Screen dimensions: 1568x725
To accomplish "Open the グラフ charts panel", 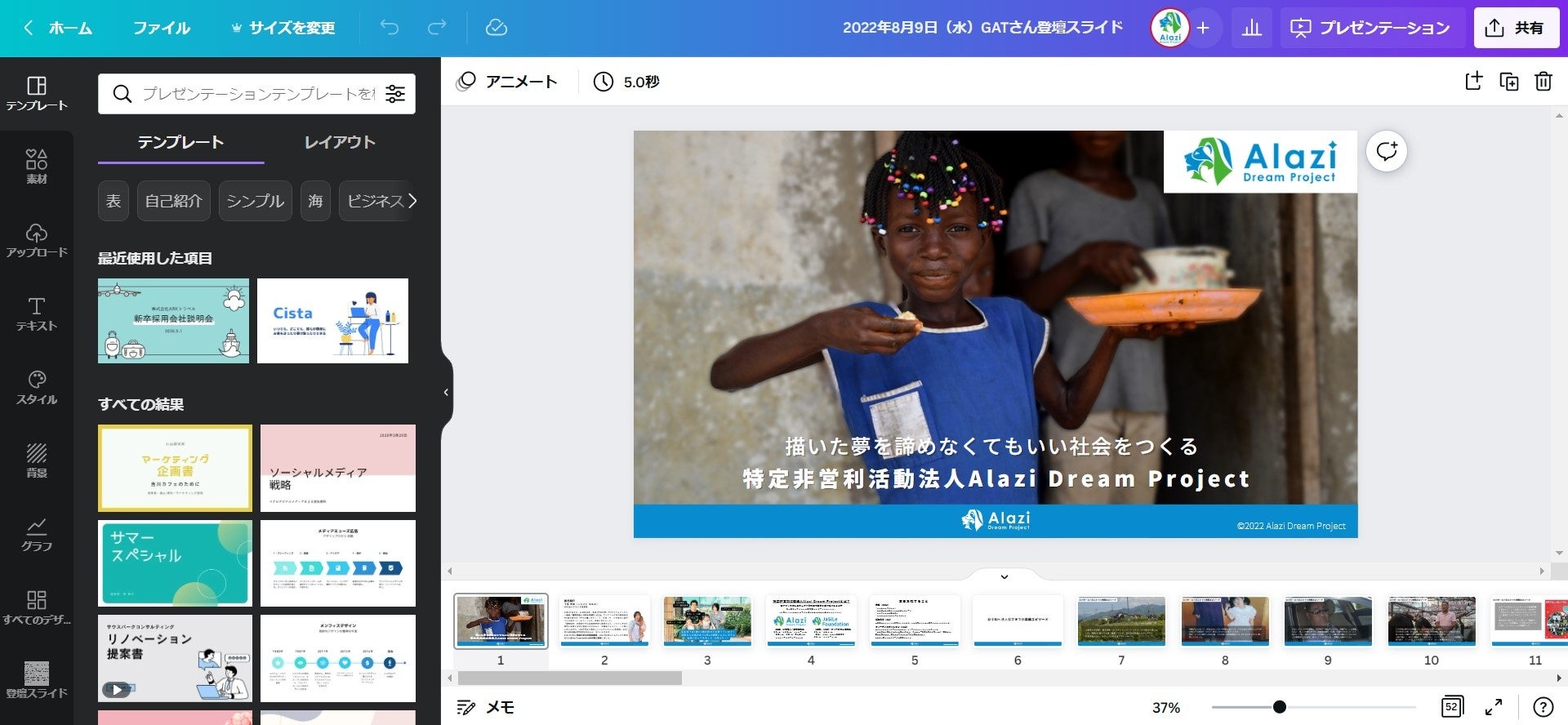I will coord(37,534).
